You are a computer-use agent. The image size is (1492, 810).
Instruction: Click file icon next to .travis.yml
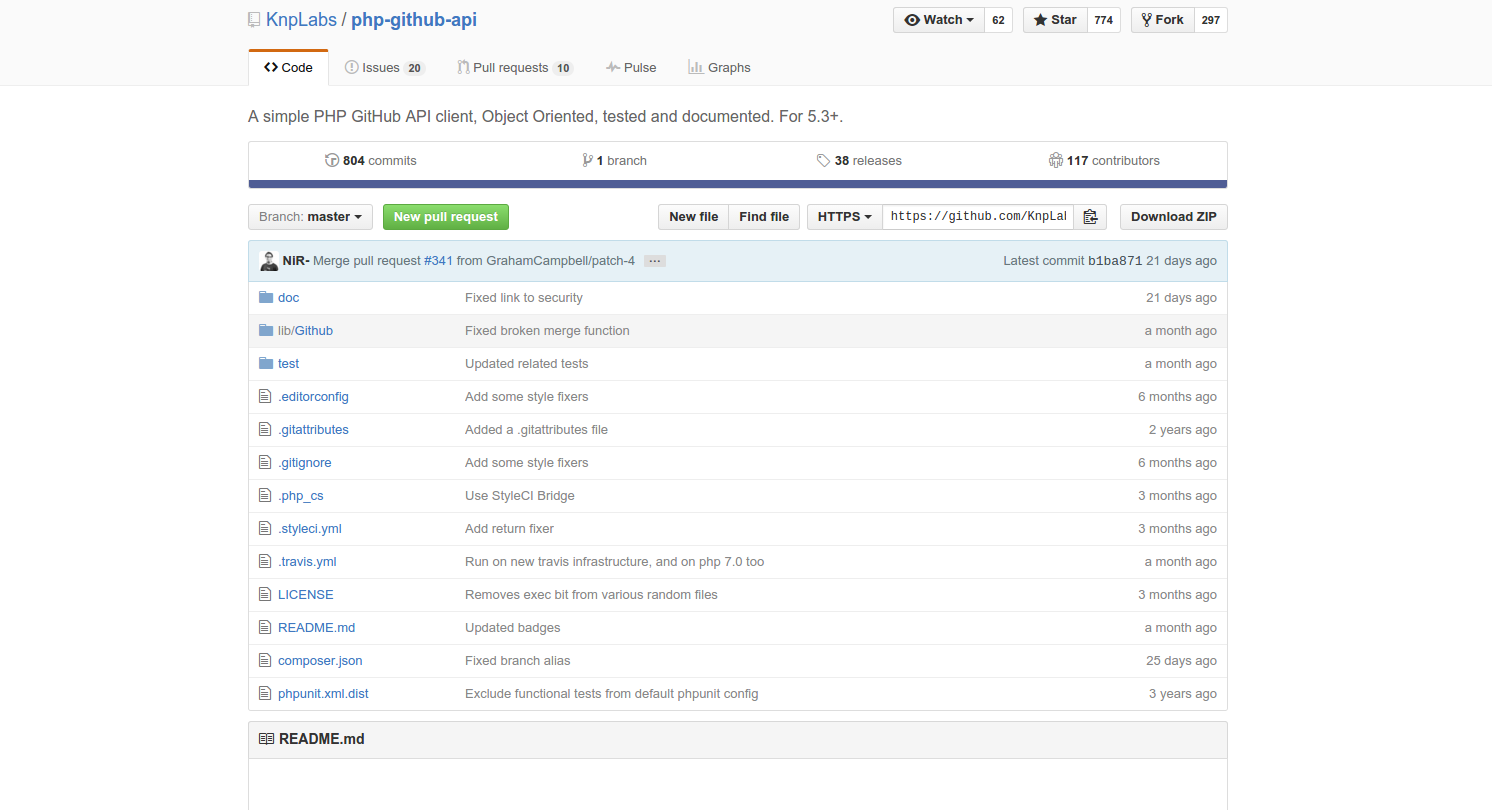tap(265, 561)
